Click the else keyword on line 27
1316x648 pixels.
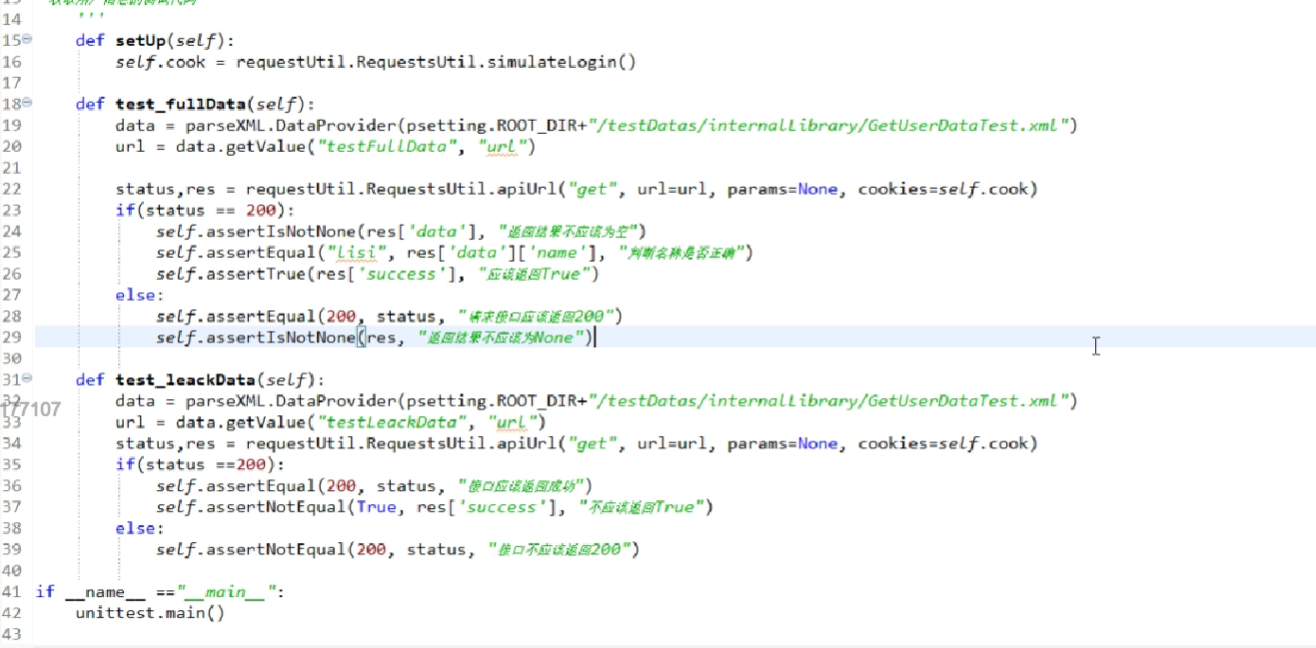[x=135, y=295]
